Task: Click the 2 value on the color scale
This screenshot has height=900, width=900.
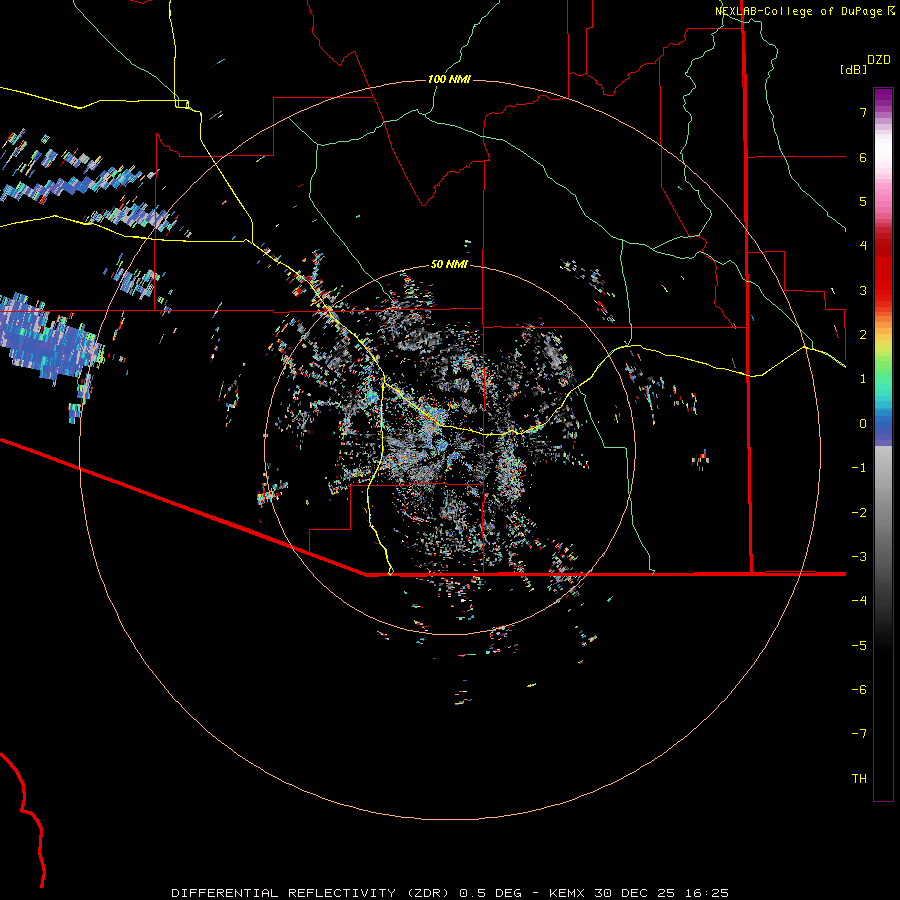Action: point(863,335)
